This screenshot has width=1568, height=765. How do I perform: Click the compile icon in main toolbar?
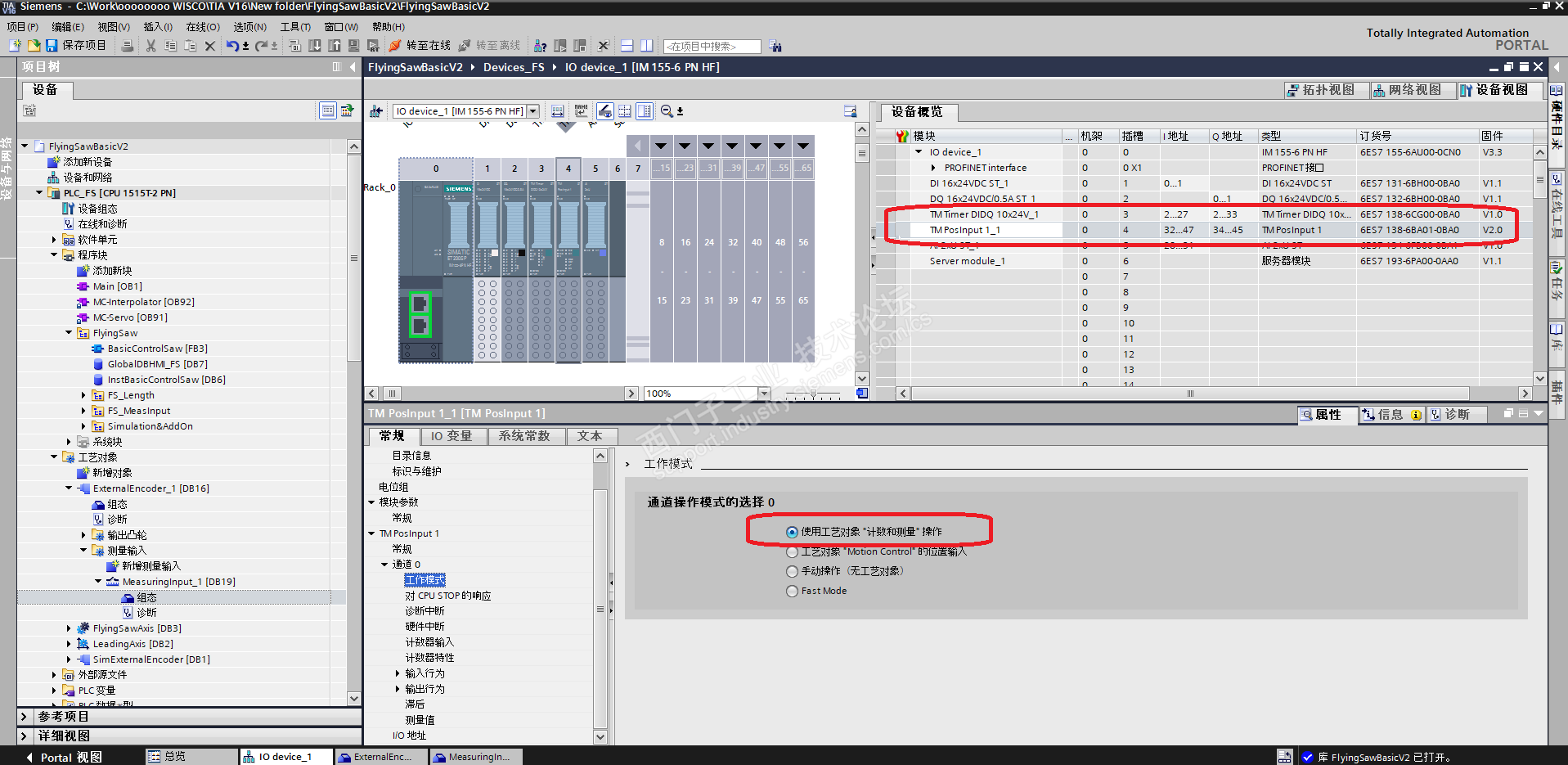click(295, 46)
